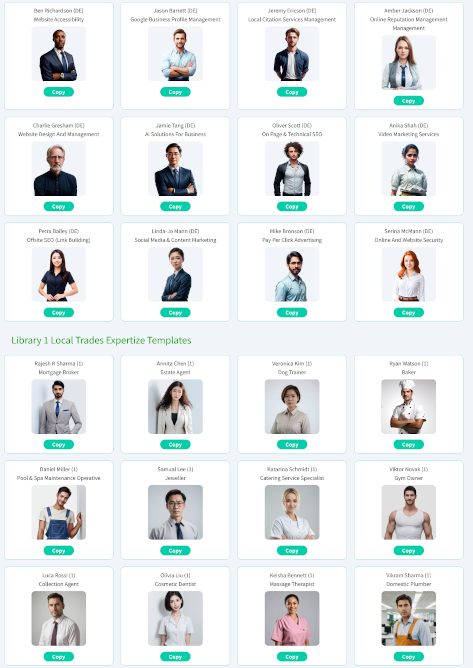Copy Serina McMann Website Security template
This screenshot has height=668, width=473.
[409, 313]
